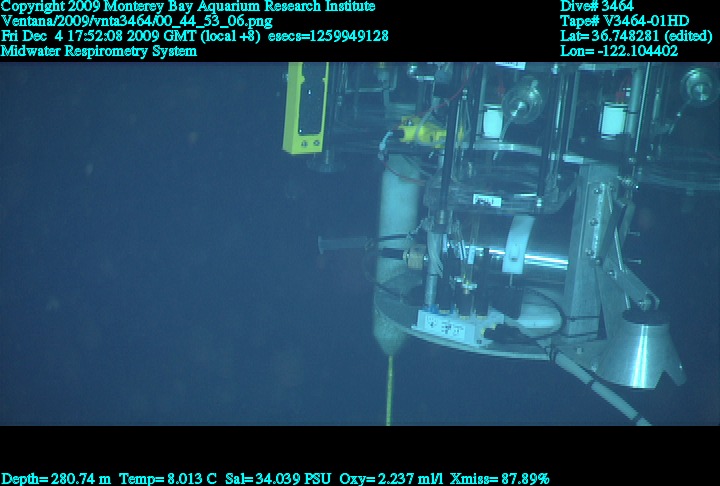The image size is (720, 486).
Task: Click the Temp= 8.013 C reading
Action: click(168, 479)
